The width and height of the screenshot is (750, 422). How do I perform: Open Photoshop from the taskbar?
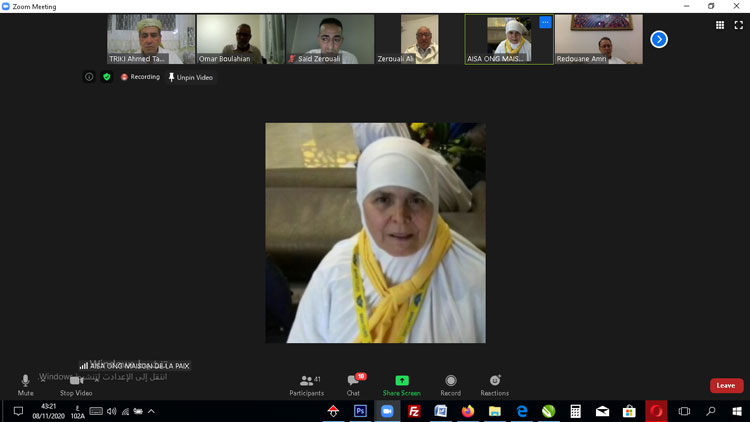tap(360, 411)
